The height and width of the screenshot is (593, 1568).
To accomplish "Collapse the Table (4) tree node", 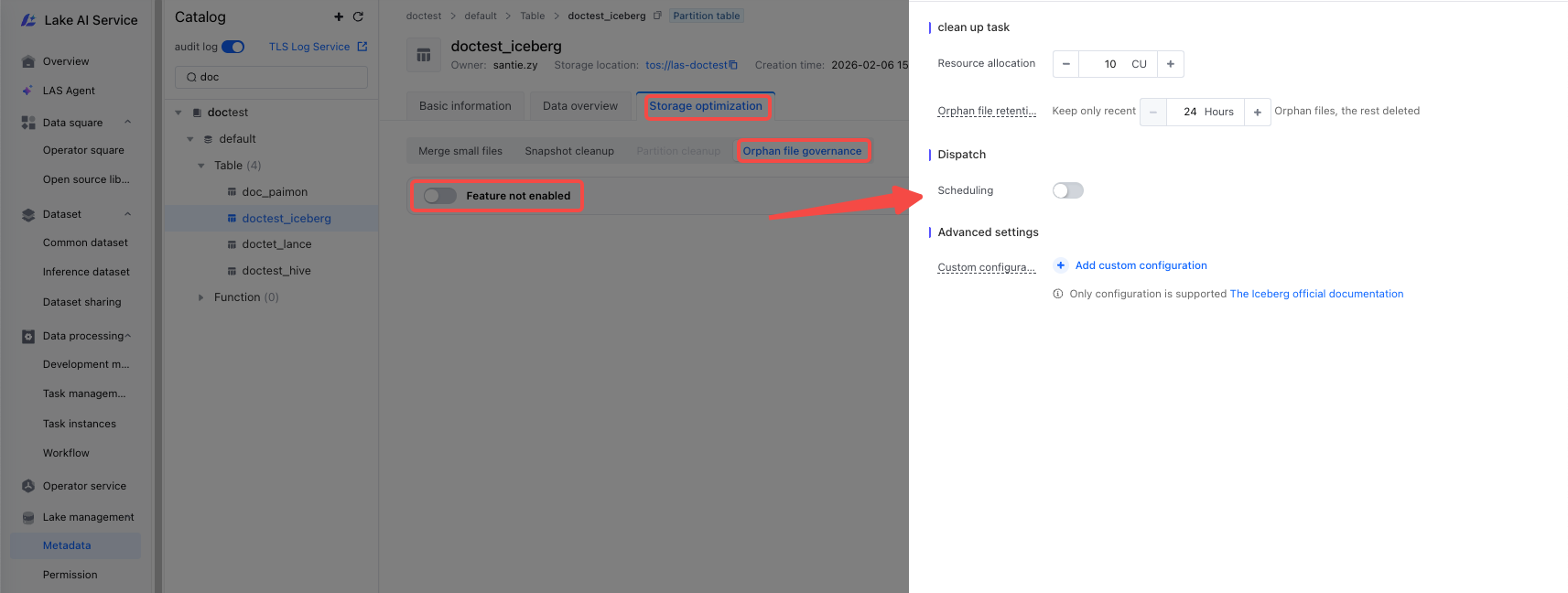I will pos(201,166).
